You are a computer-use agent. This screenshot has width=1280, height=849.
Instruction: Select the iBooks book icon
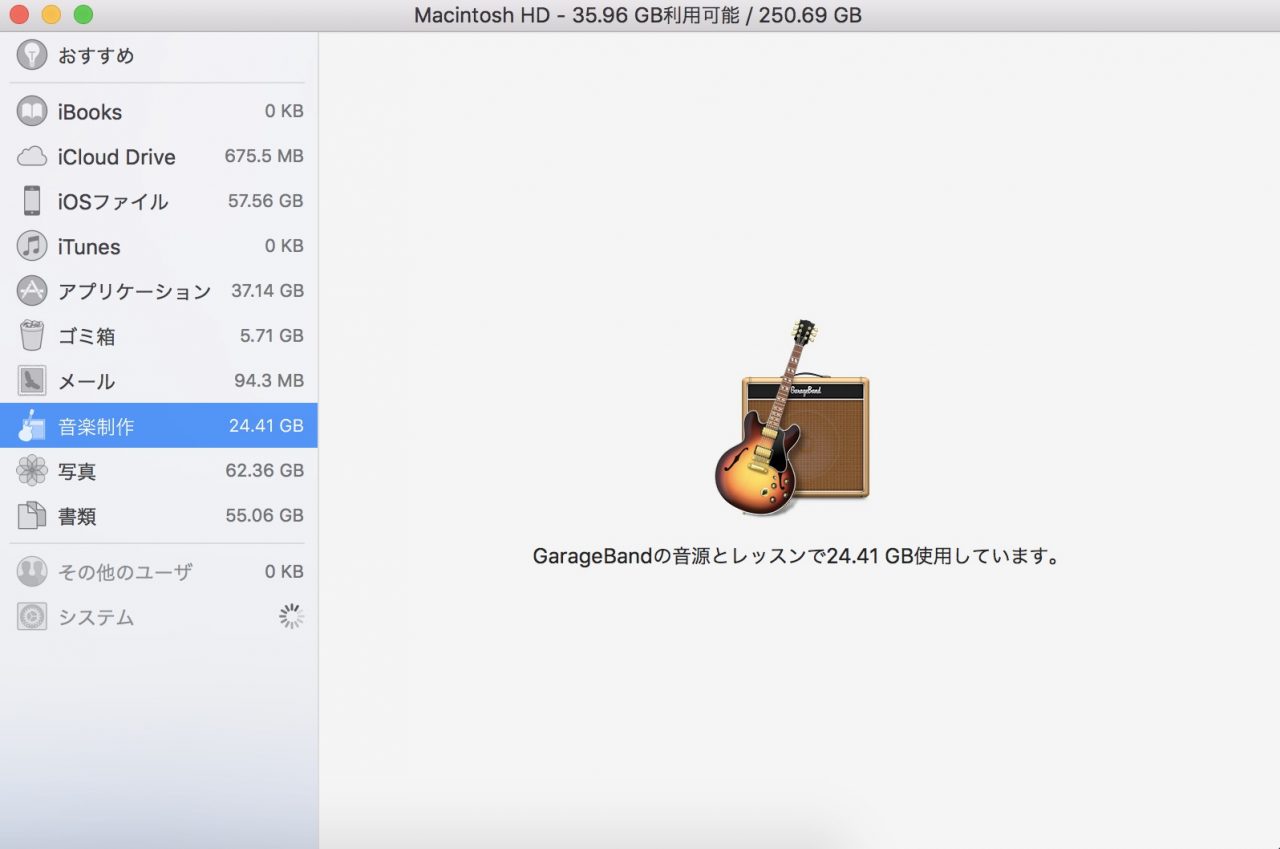click(32, 111)
